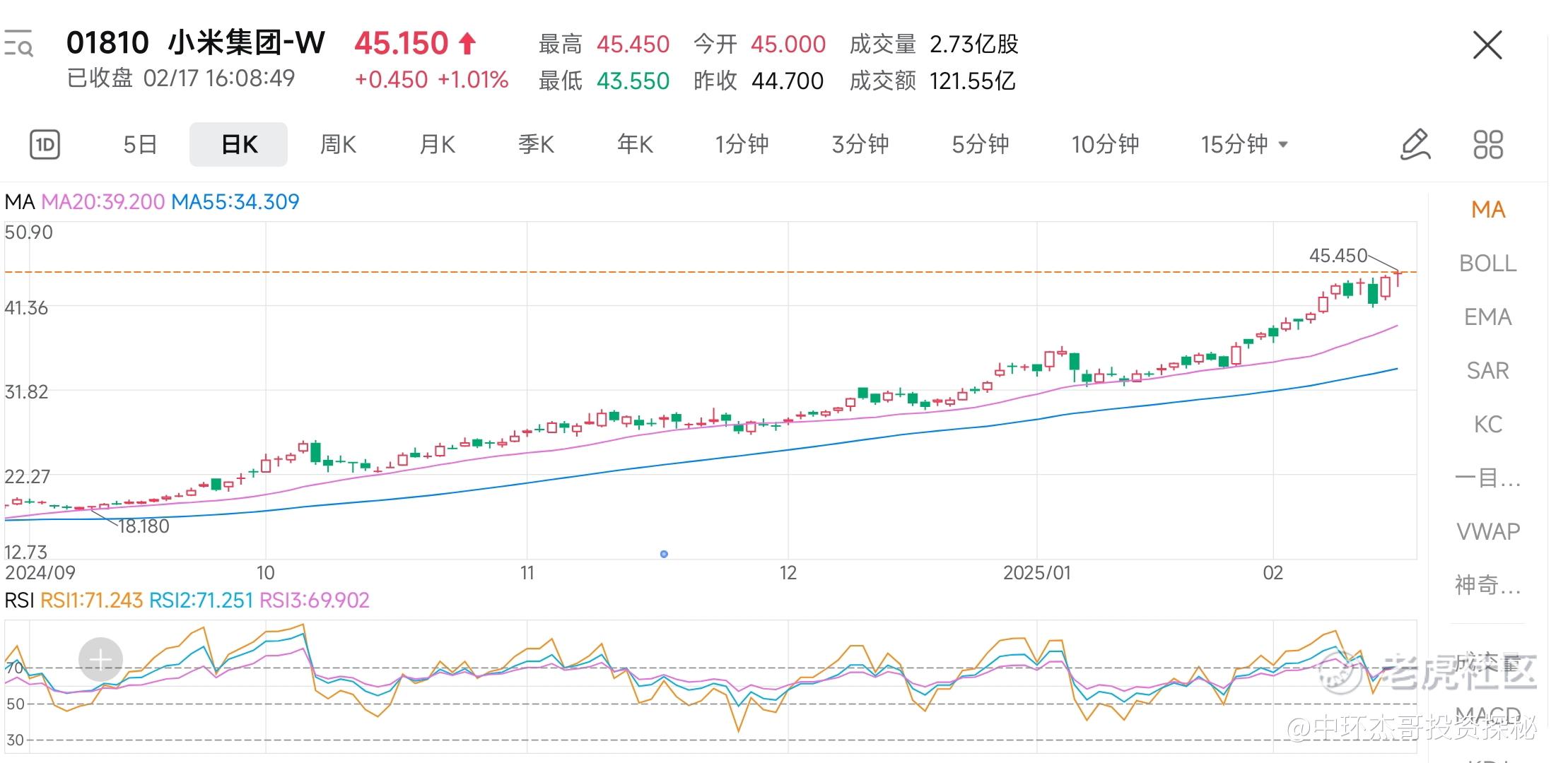Click the 50.90 price axis label
Image resolution: width=1568 pixels, height=763 pixels.
(29, 232)
